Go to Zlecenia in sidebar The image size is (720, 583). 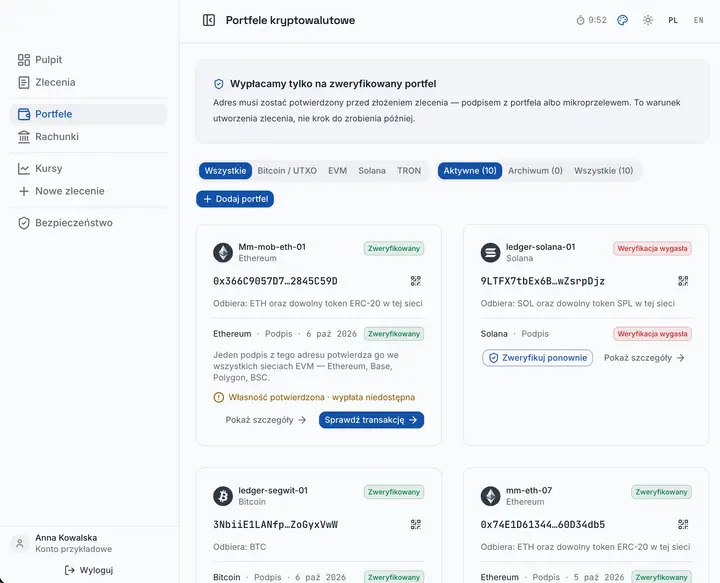coord(88,82)
